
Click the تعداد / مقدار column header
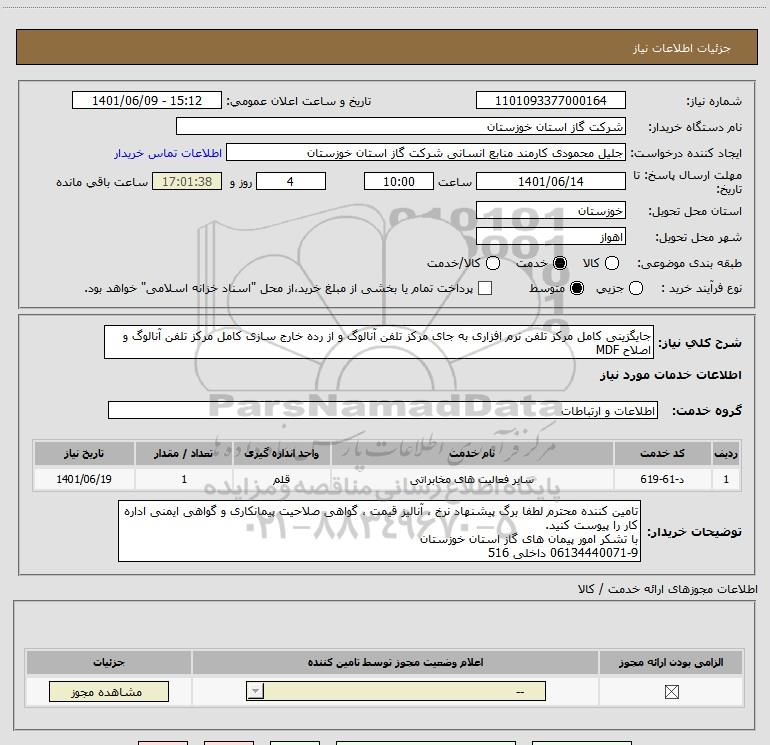point(183,453)
